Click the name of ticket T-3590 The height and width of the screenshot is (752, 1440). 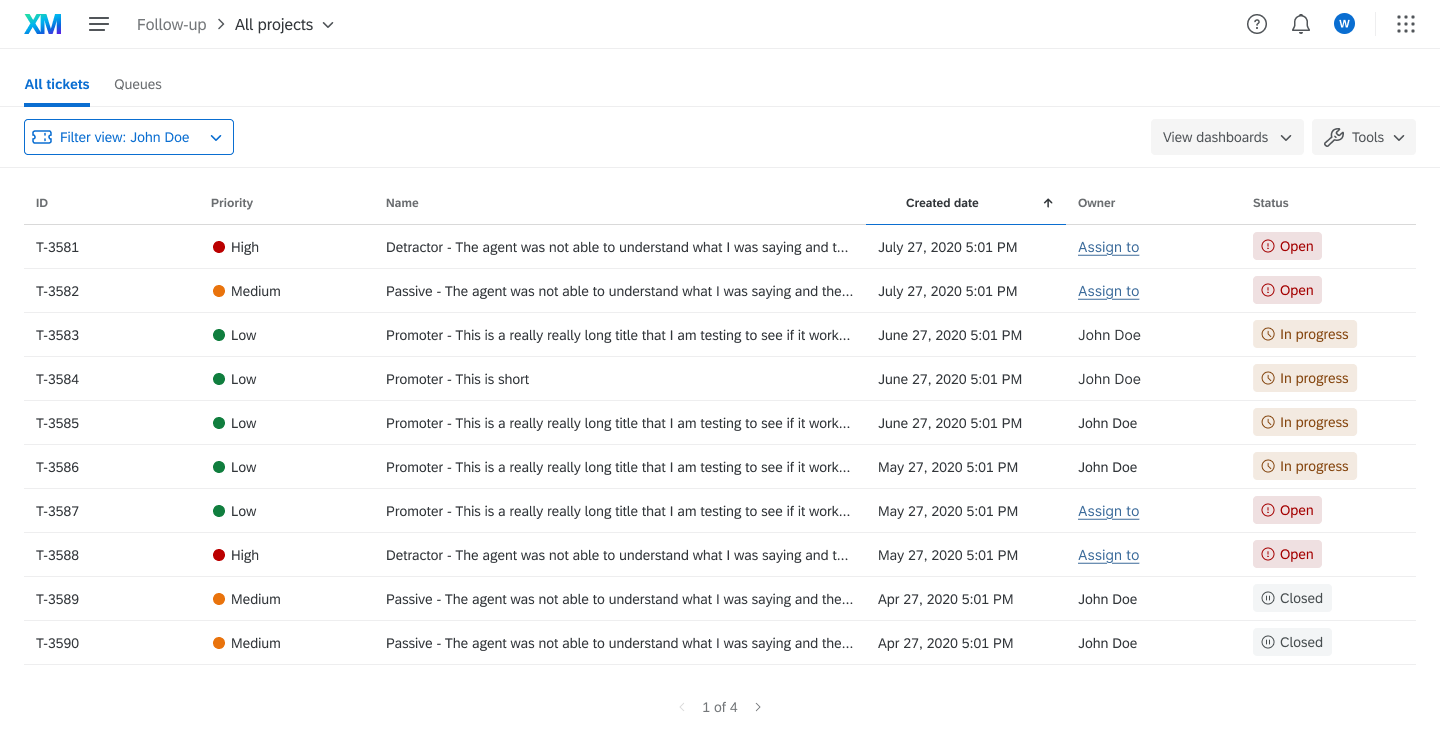619,643
